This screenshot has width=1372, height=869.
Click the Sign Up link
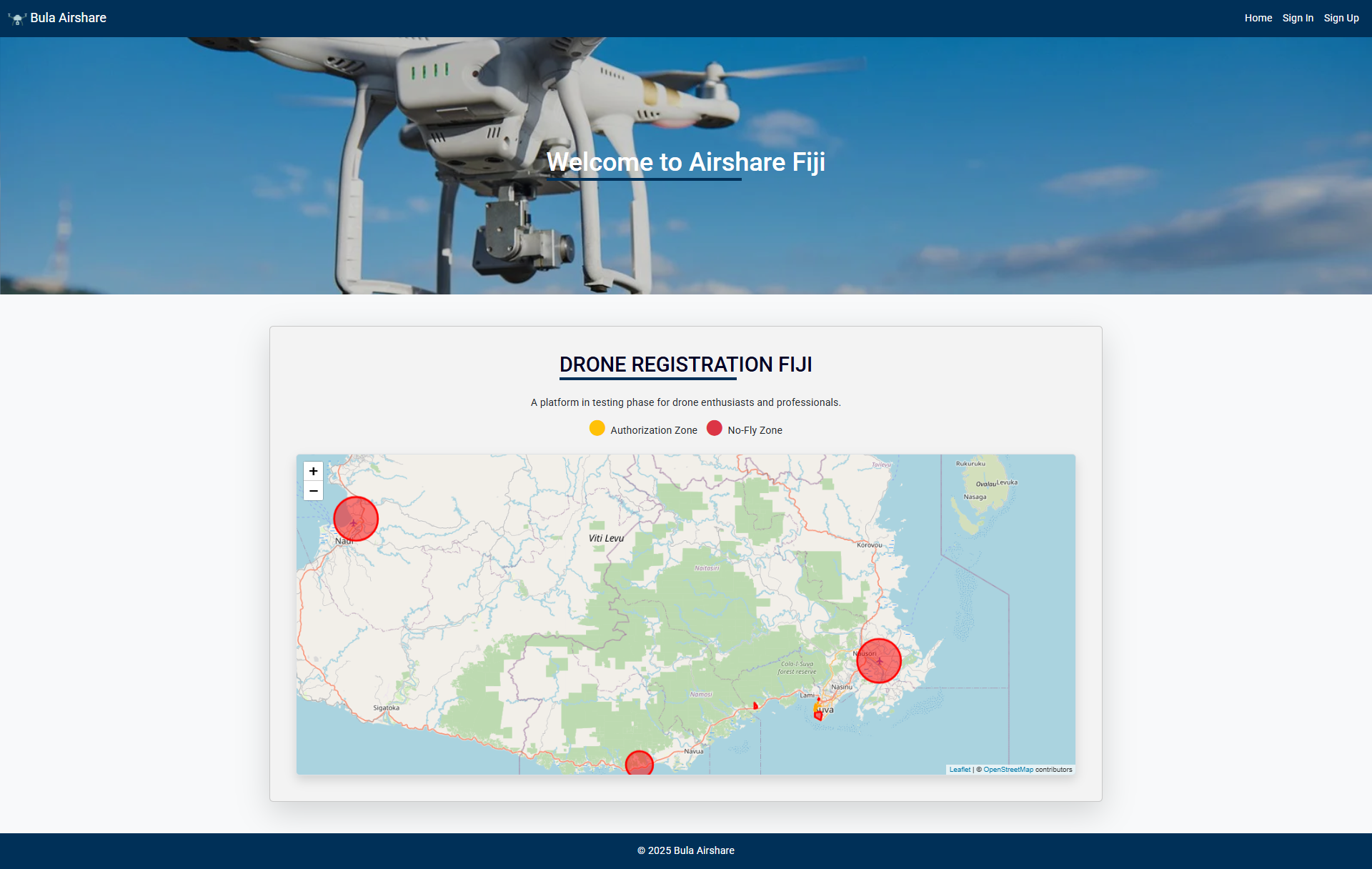pyautogui.click(x=1341, y=18)
